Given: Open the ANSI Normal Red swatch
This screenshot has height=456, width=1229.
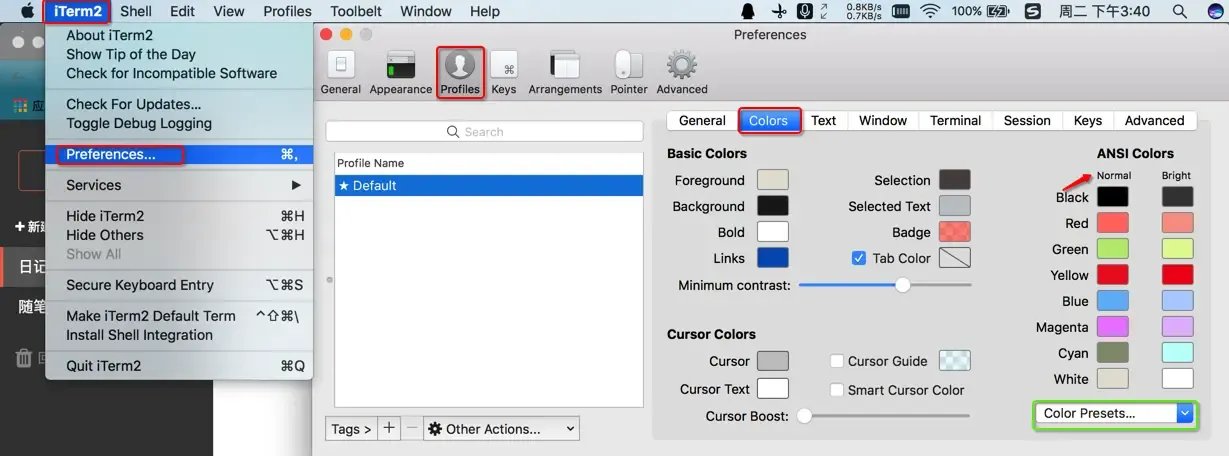Looking at the screenshot, I should coord(1112,223).
